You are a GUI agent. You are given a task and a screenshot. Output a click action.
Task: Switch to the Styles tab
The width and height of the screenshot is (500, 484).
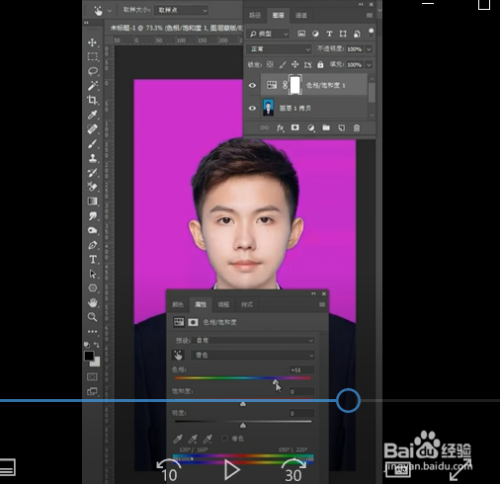click(247, 305)
